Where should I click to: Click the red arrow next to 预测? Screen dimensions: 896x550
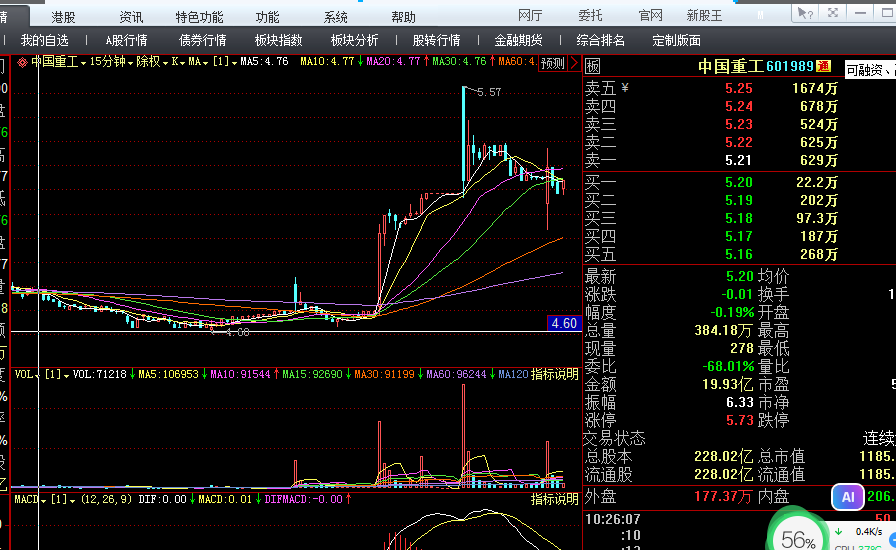tap(574, 62)
